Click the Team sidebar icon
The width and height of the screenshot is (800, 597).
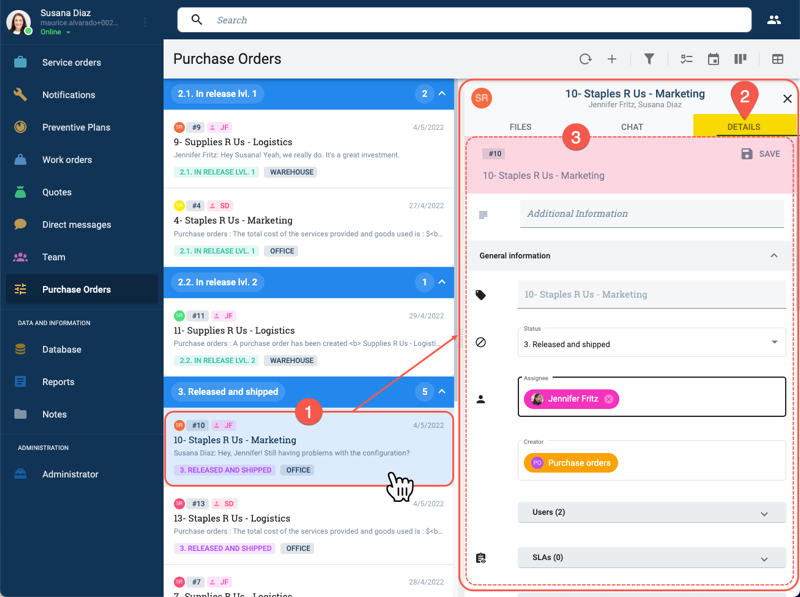20,257
